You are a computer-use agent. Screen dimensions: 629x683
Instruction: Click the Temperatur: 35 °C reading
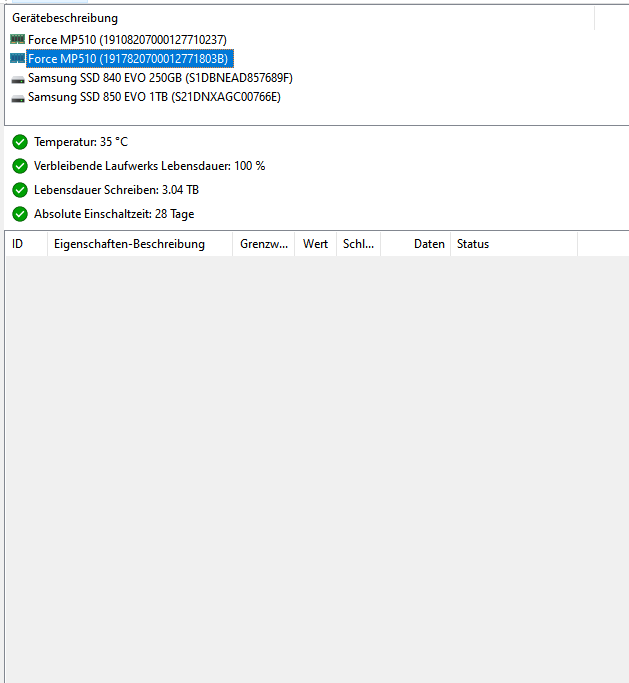pyautogui.click(x=81, y=142)
